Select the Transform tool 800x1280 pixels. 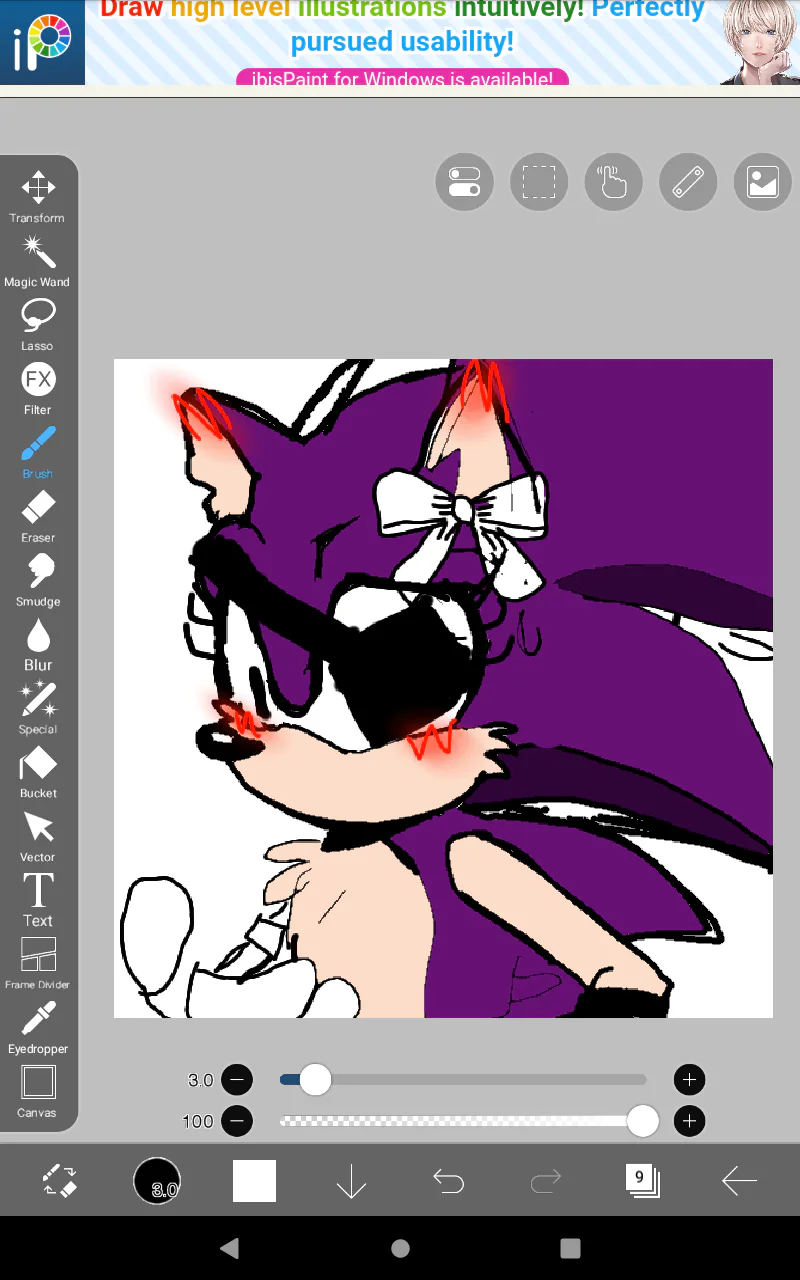[38, 196]
